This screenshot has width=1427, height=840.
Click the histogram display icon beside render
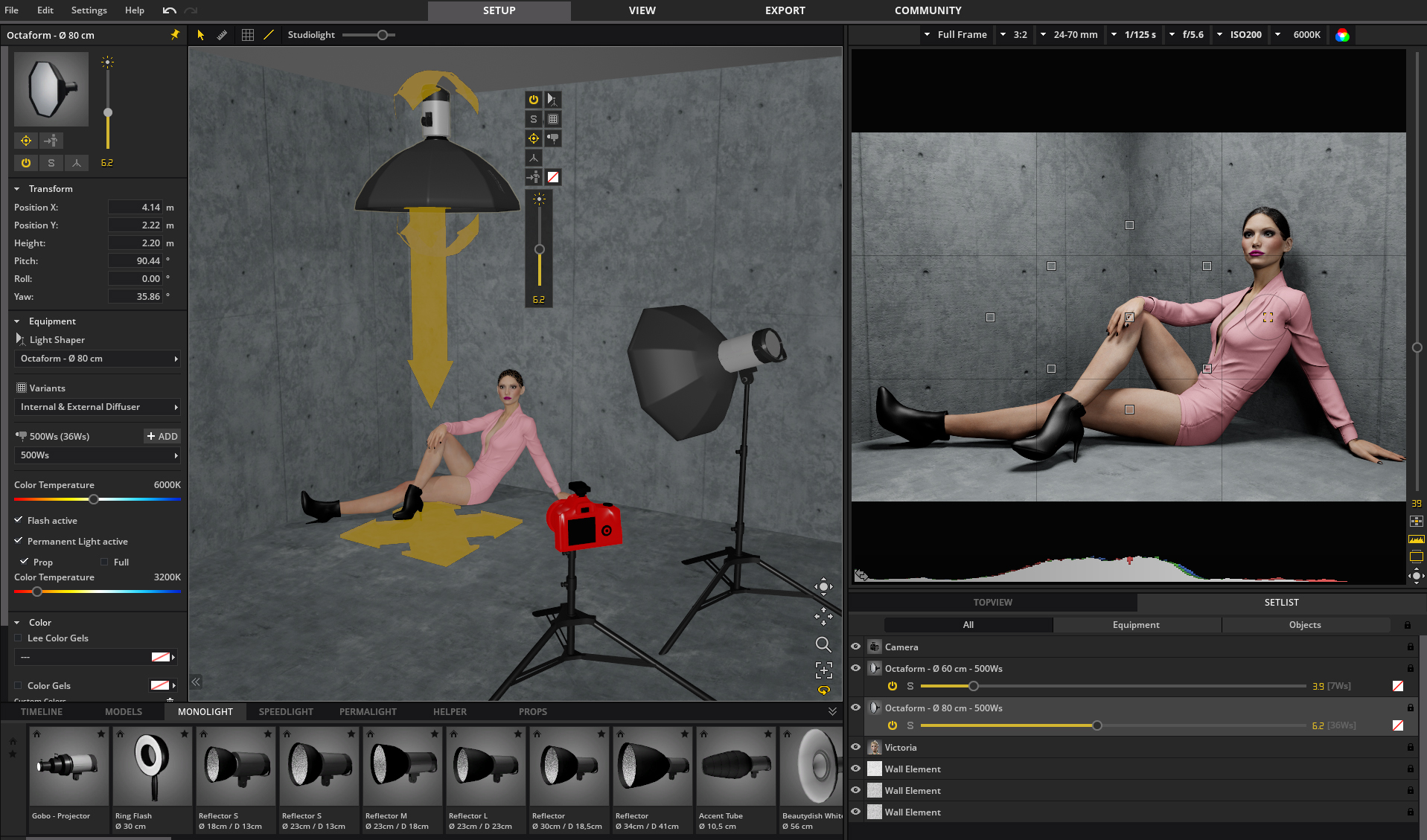click(1416, 539)
